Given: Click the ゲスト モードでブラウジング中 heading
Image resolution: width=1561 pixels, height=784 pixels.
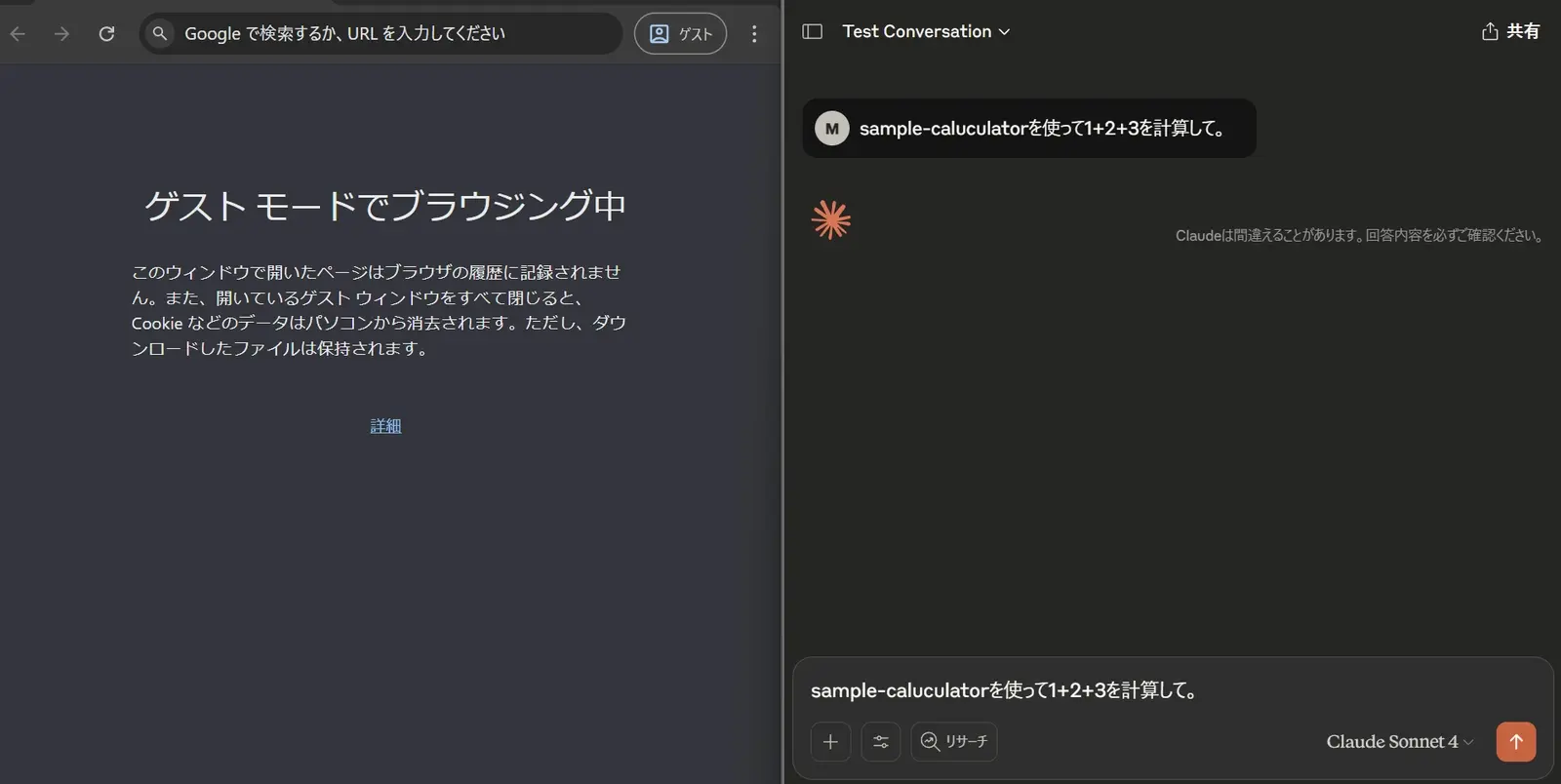Looking at the screenshot, I should coord(385,206).
